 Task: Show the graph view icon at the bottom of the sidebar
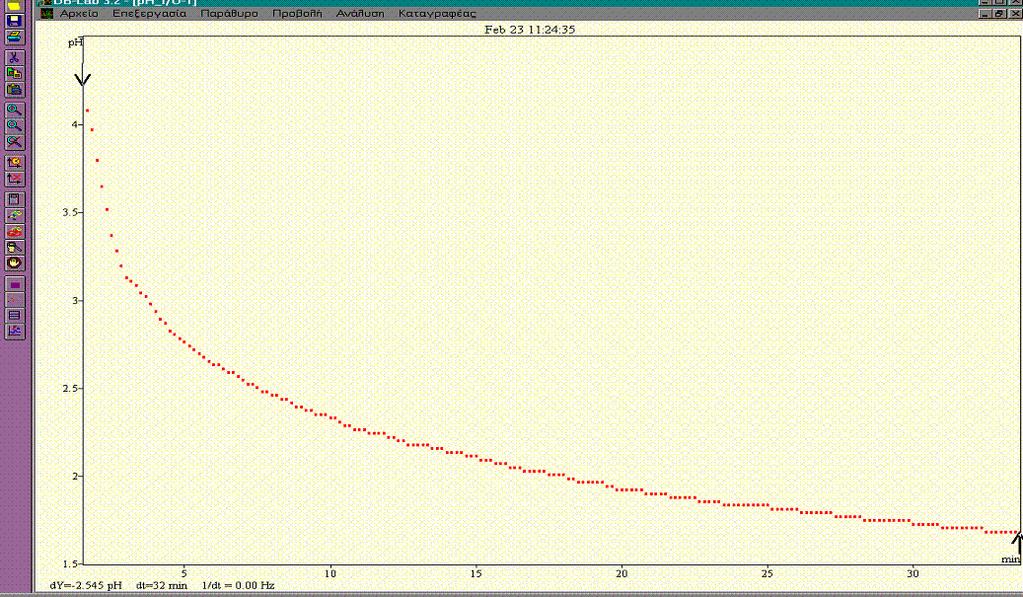[14, 331]
